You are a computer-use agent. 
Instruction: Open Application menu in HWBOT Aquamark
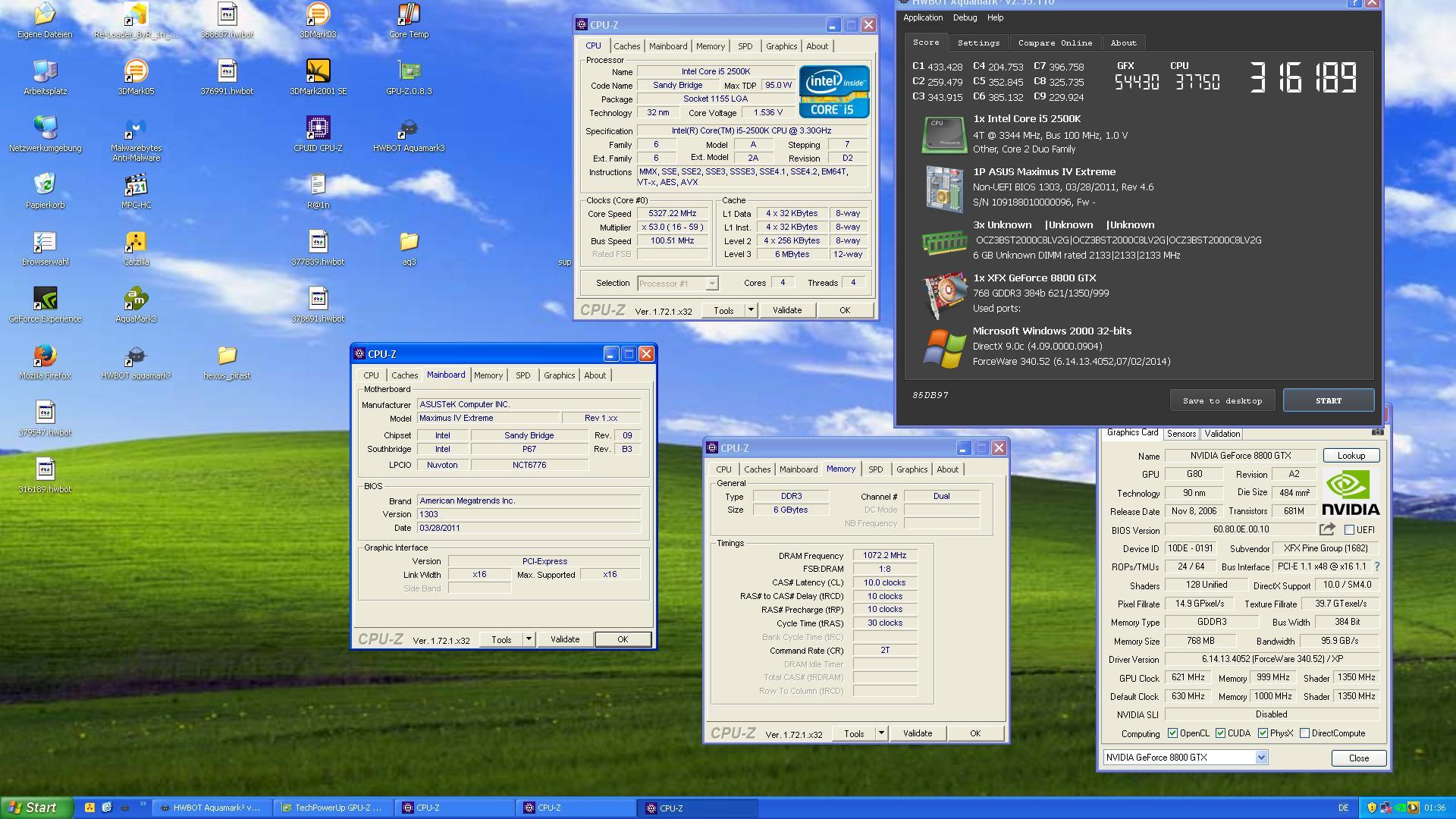click(923, 17)
